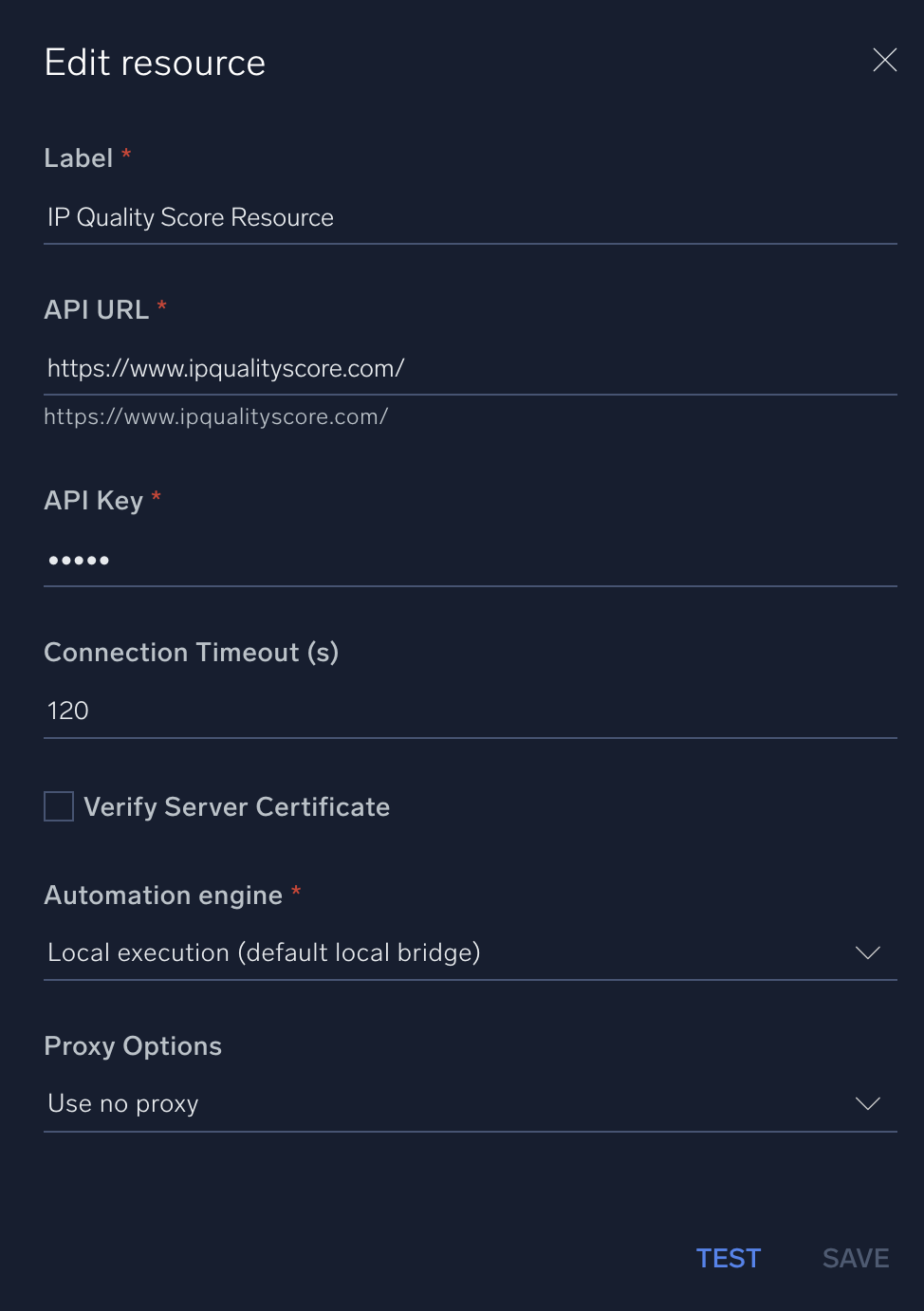Open the Proxy Options dropdown chevron
Screen dimensions: 924x1311
(867, 1103)
